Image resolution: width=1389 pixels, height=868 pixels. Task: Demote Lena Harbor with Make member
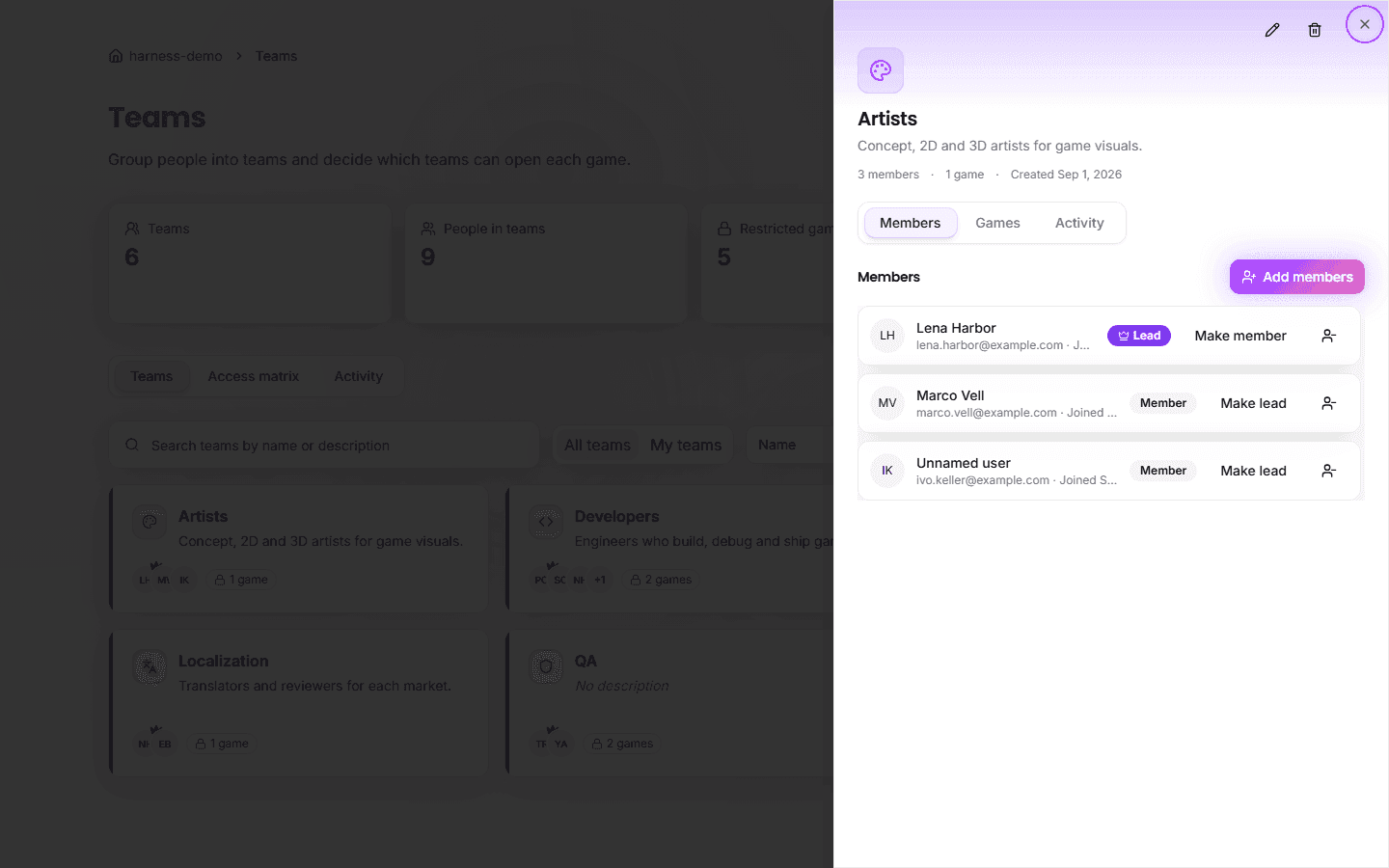point(1240,336)
